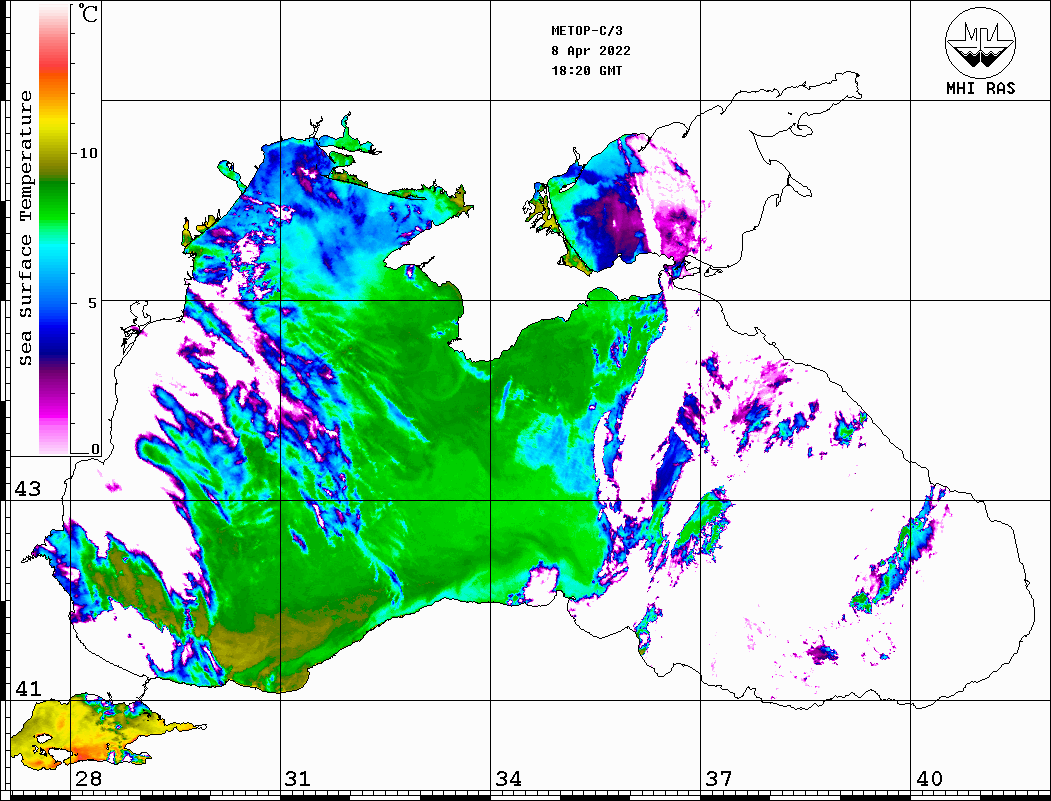The image size is (1051, 801).
Task: Click the '10' tick on the scale
Action: (88, 153)
